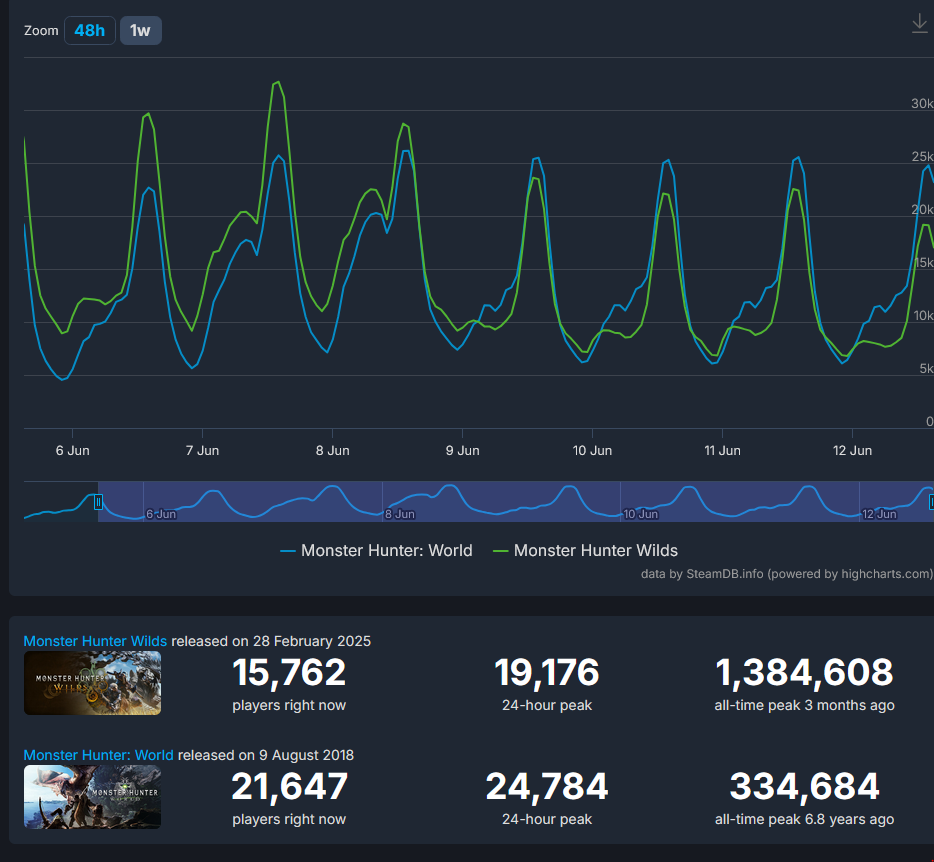
Task: Click "released on 28 February 2025" text
Action: (x=271, y=641)
